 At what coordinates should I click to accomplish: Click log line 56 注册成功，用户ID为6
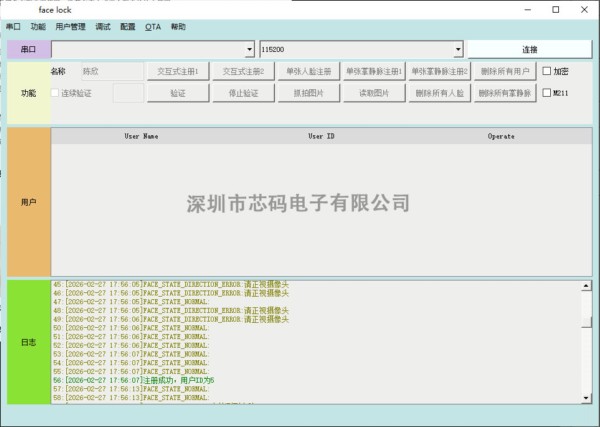pos(134,380)
